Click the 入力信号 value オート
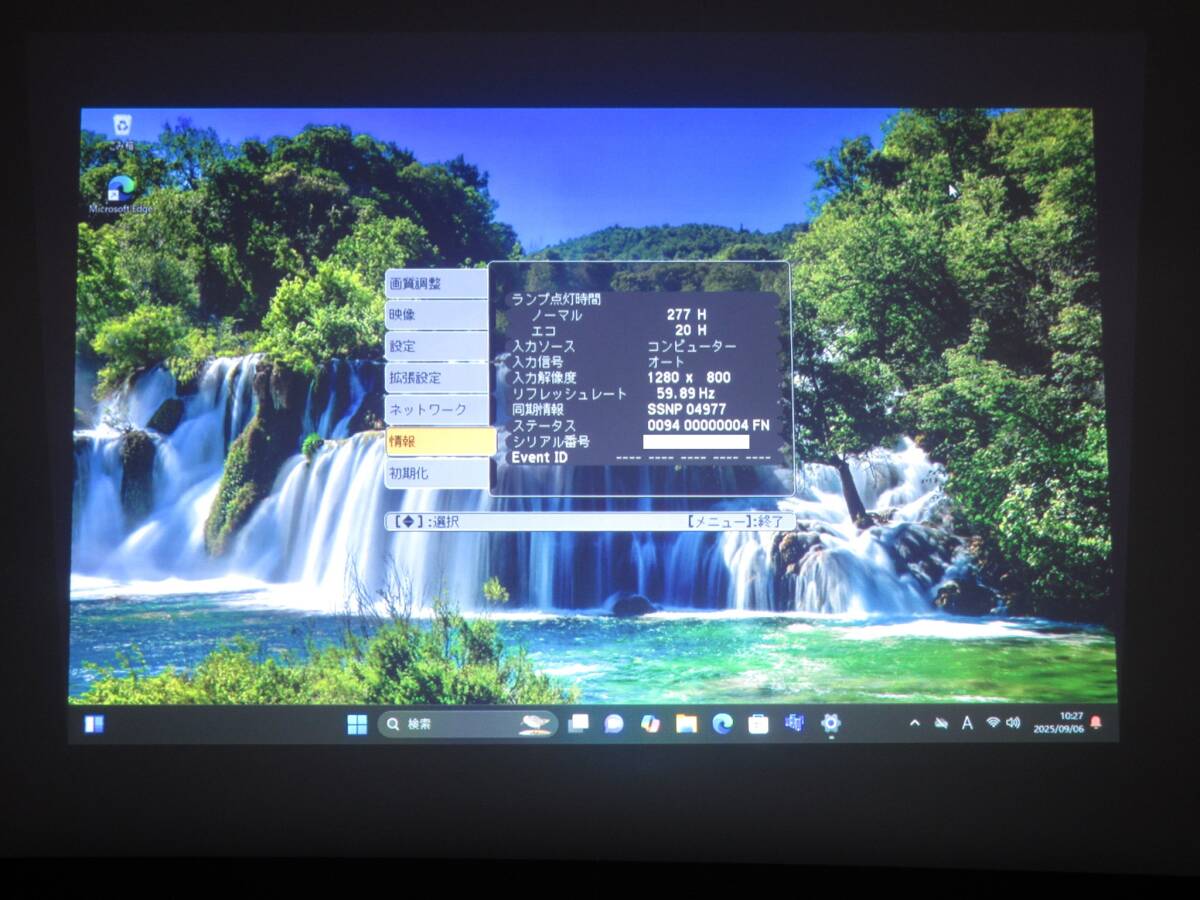Screen dimensions: 1200x900 pos(666,362)
